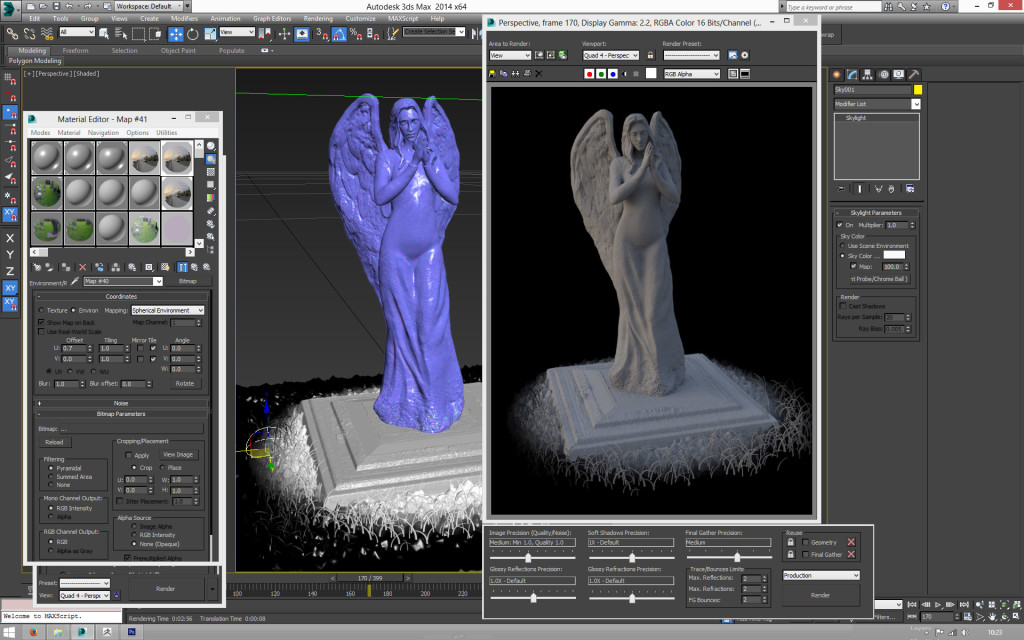This screenshot has width=1024, height=640.
Task: Open the Motion command panel tab
Action: [884, 74]
